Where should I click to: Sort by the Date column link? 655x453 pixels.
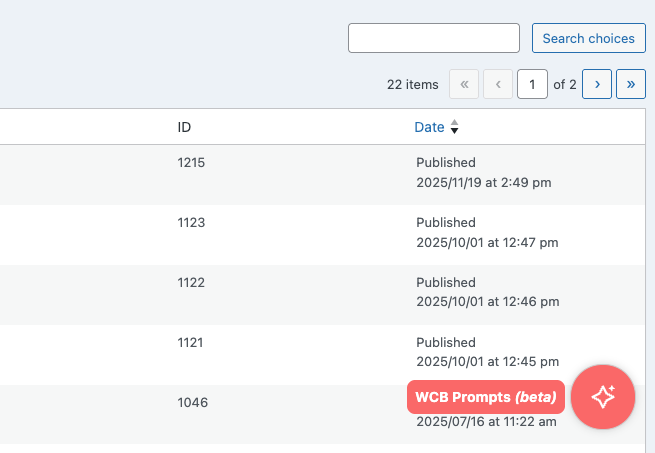[429, 127]
